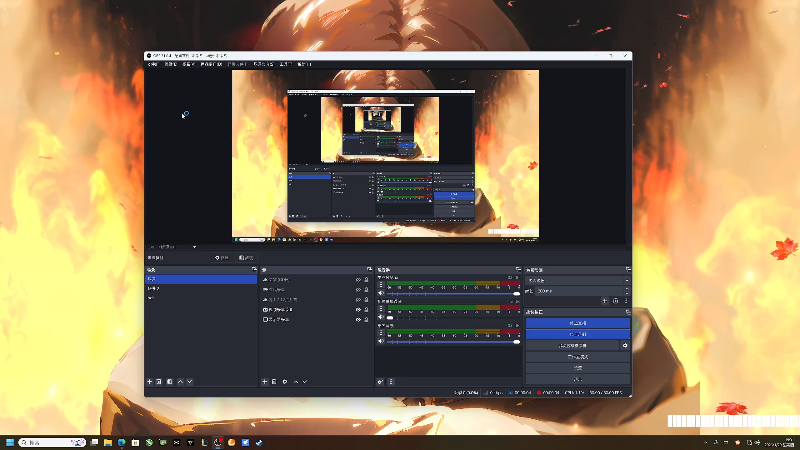Open Settings from the Controls panel
Screen dimensions: 800x450
tap(578, 368)
